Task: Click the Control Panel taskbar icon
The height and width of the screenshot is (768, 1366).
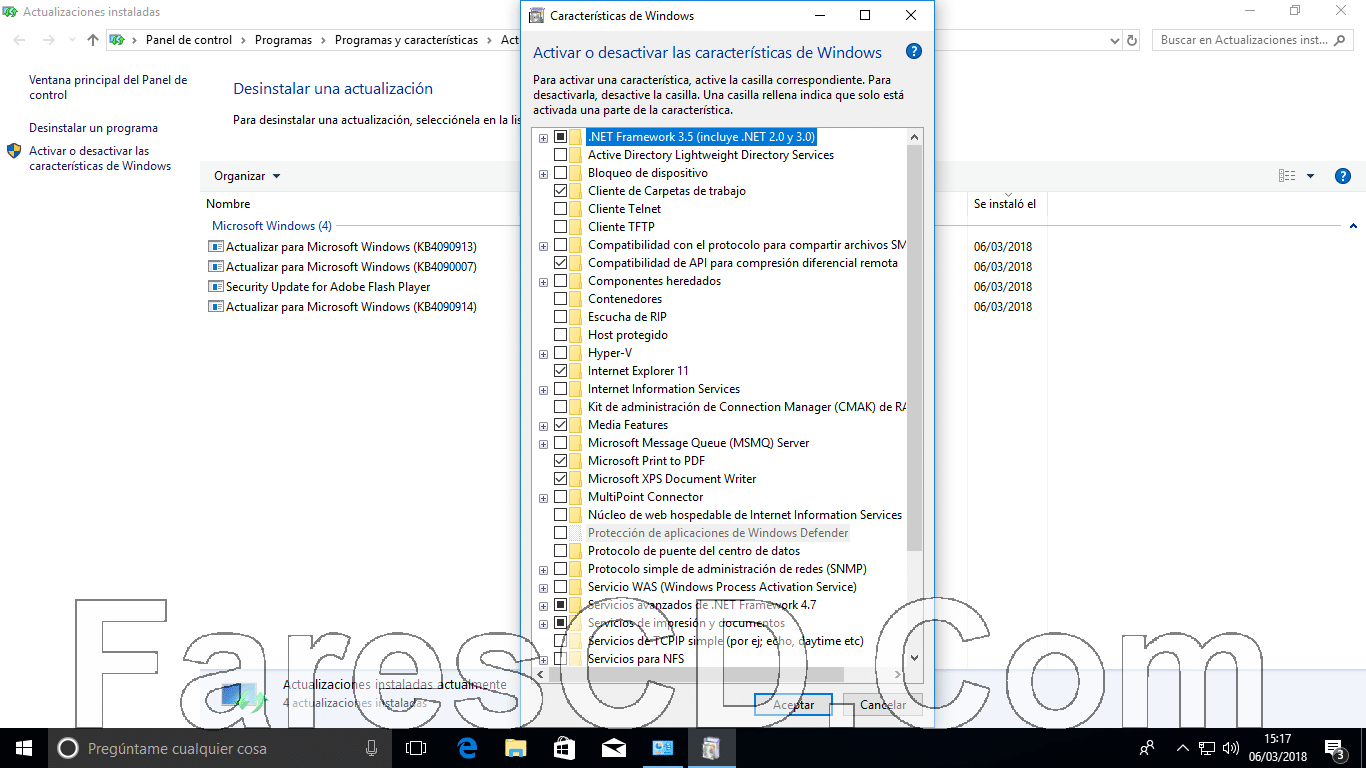Action: click(662, 748)
